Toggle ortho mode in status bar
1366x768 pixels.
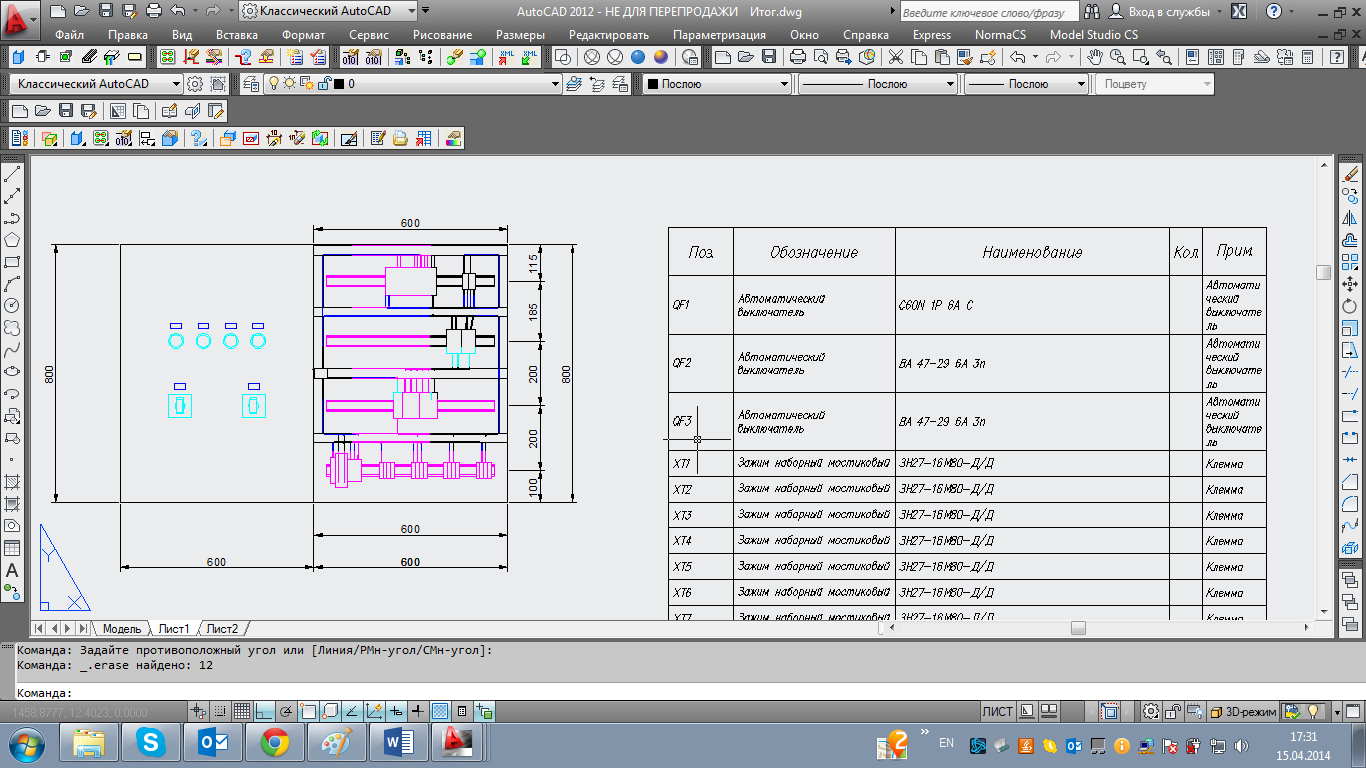(x=264, y=712)
